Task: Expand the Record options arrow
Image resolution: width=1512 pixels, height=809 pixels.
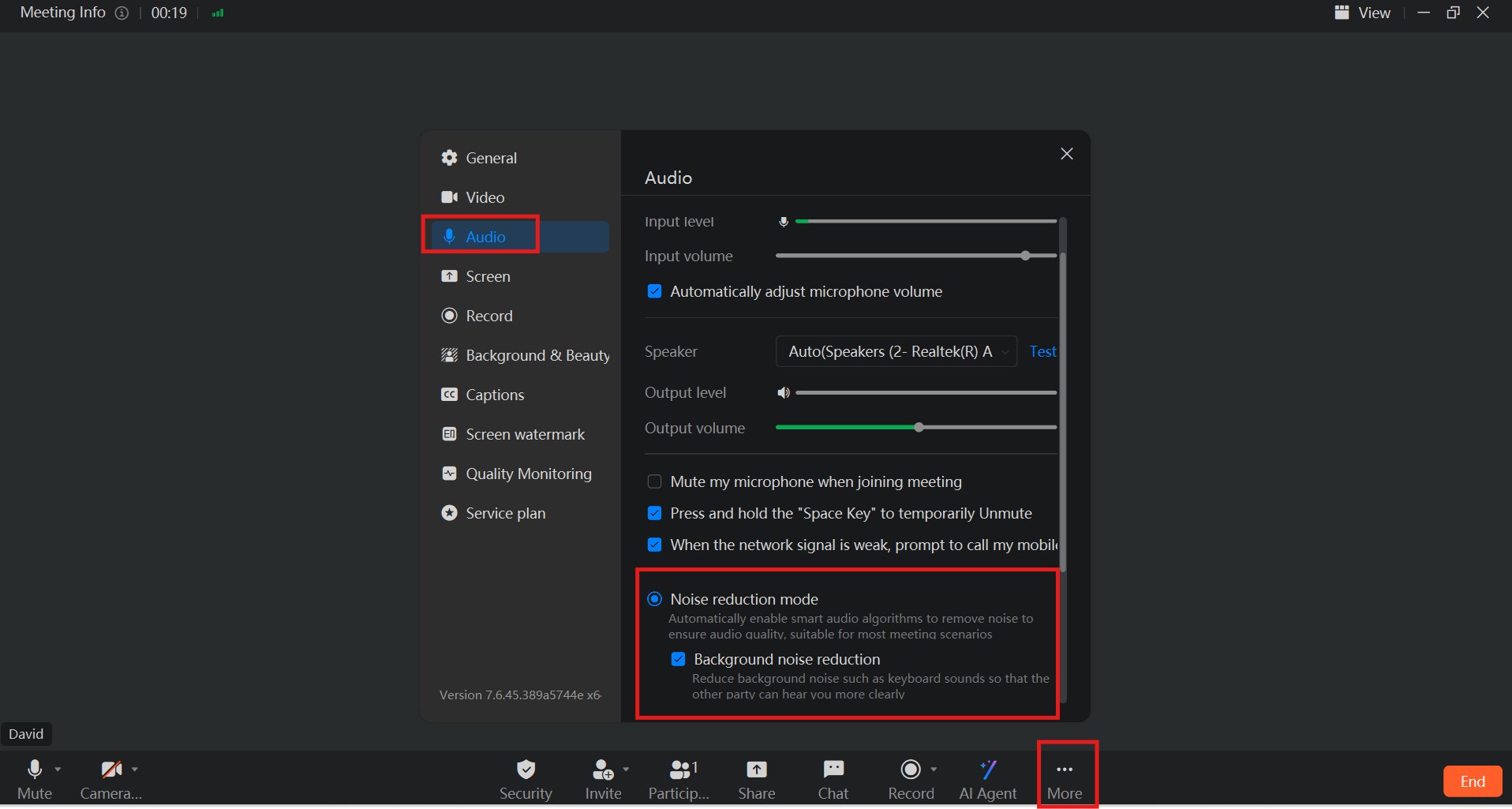Action: tap(934, 769)
